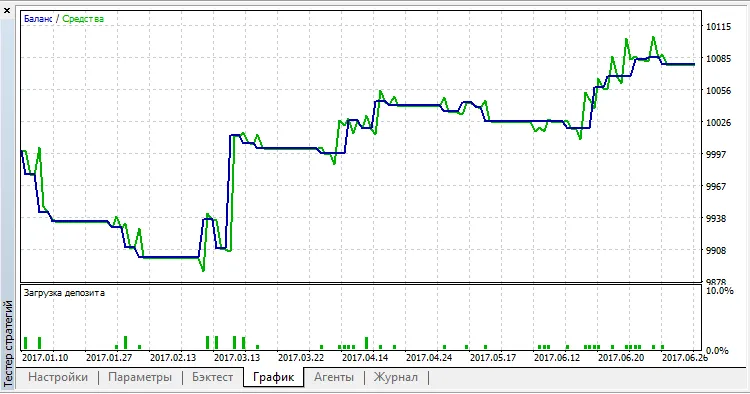This screenshot has height=394, width=750.
Task: Click the 2017.03.13 date label
Action: [x=237, y=358]
